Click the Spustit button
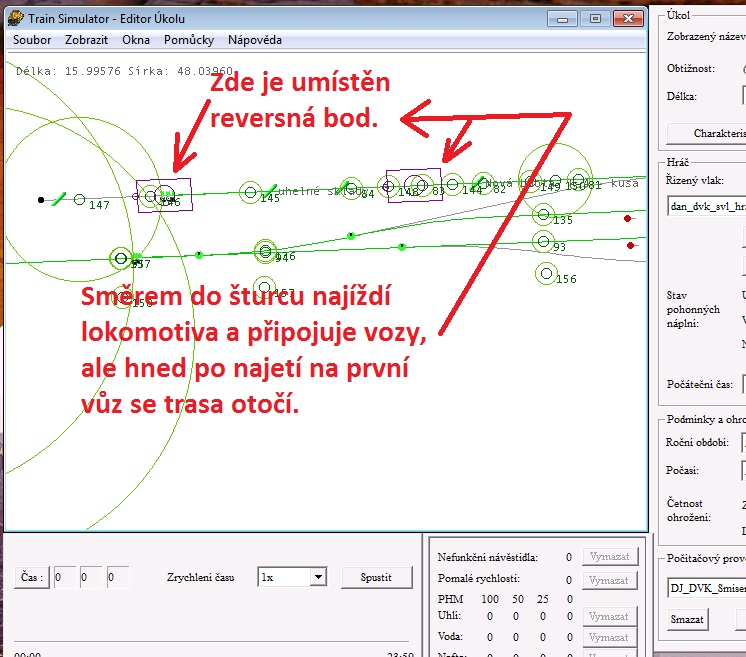 pos(376,578)
